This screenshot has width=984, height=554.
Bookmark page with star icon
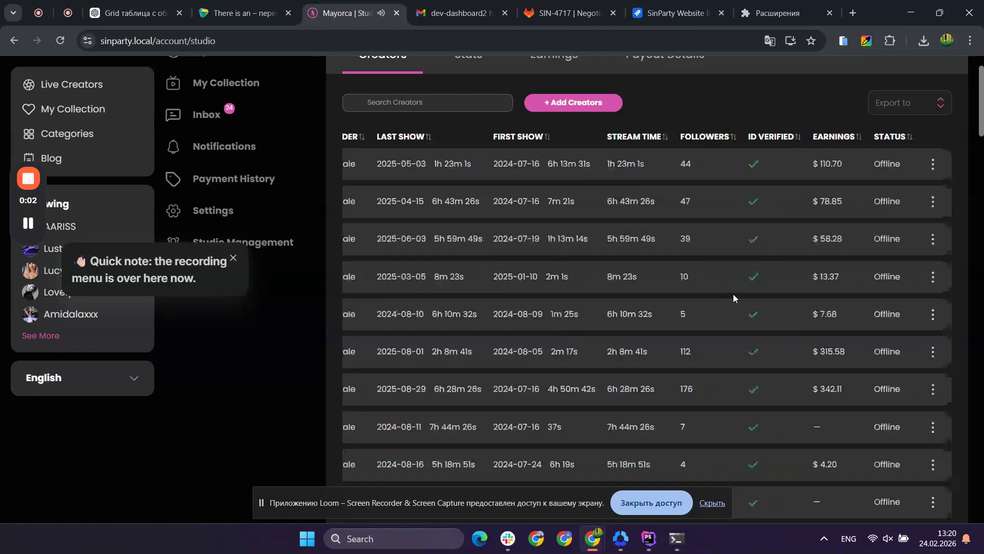[x=811, y=41]
